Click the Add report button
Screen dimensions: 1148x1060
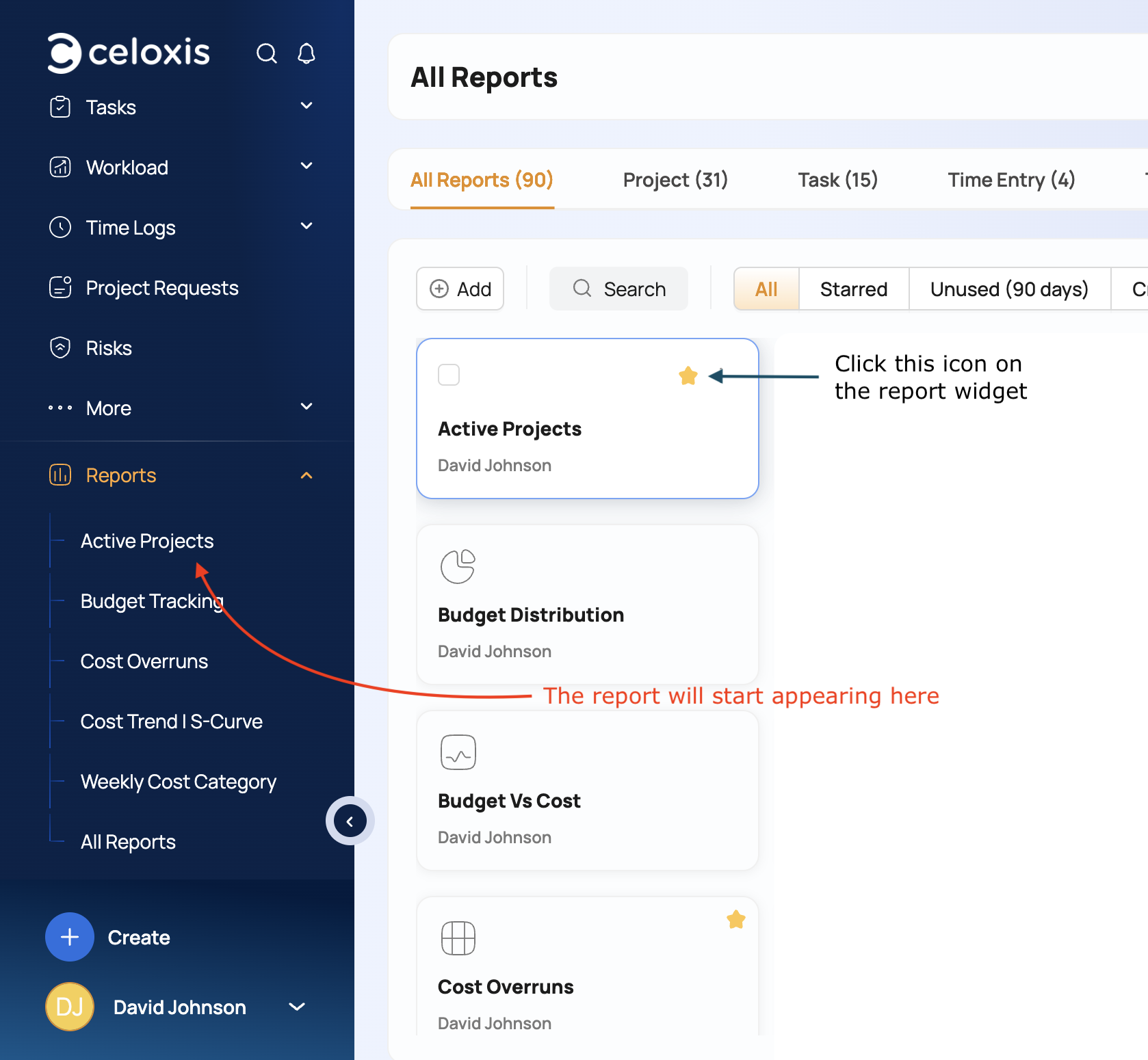[x=460, y=289]
